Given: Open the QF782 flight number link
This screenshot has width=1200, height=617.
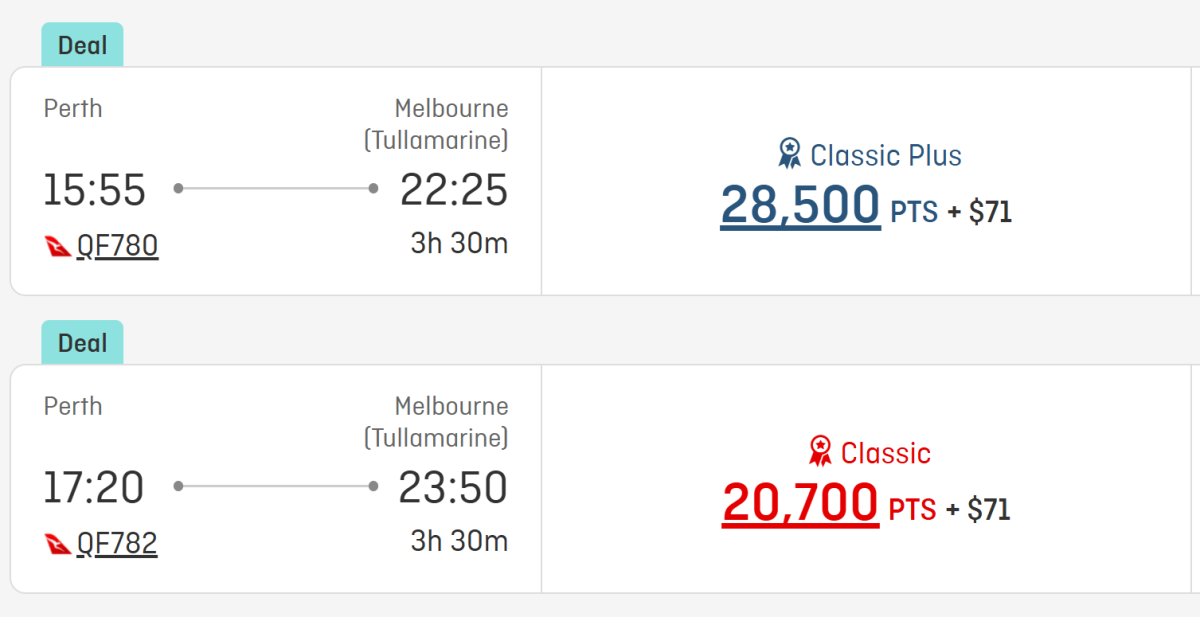Looking at the screenshot, I should [117, 544].
